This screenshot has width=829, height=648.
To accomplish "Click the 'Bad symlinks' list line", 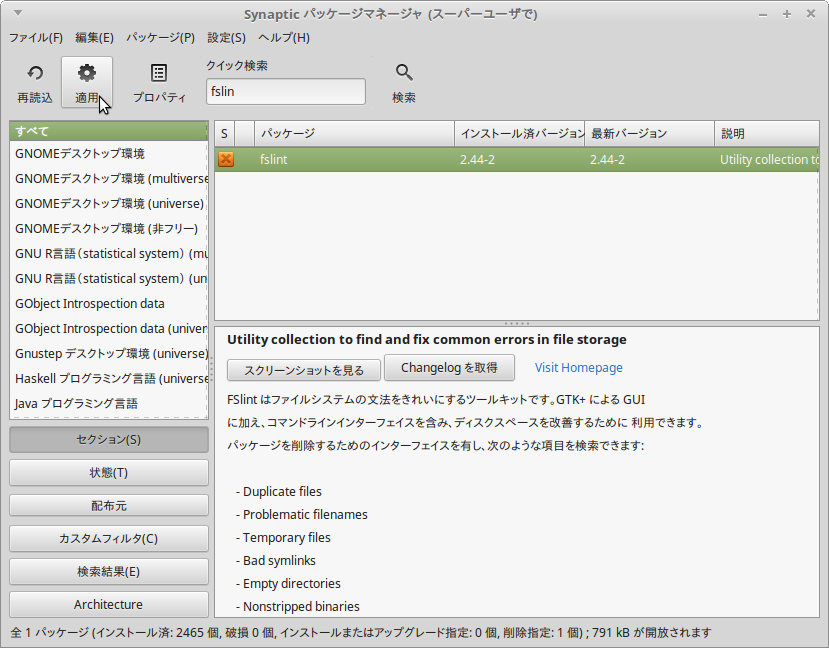I will click(x=275, y=560).
